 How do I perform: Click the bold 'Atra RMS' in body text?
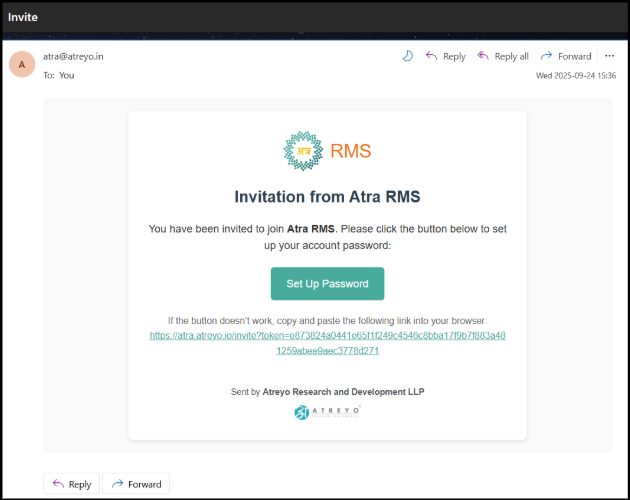pos(307,229)
